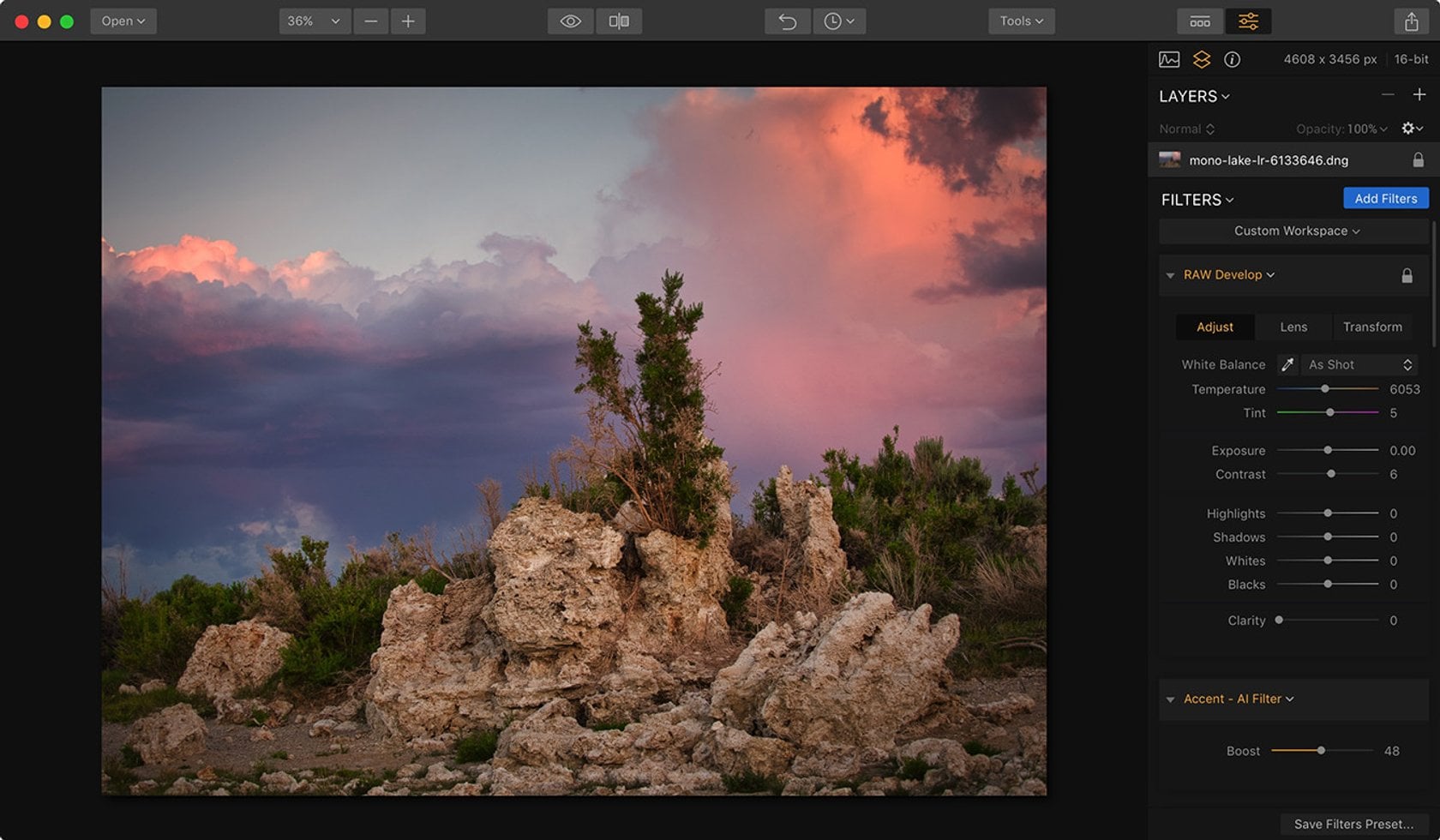Lock the RAW Develop filter
The image size is (1440, 840).
(x=1407, y=275)
